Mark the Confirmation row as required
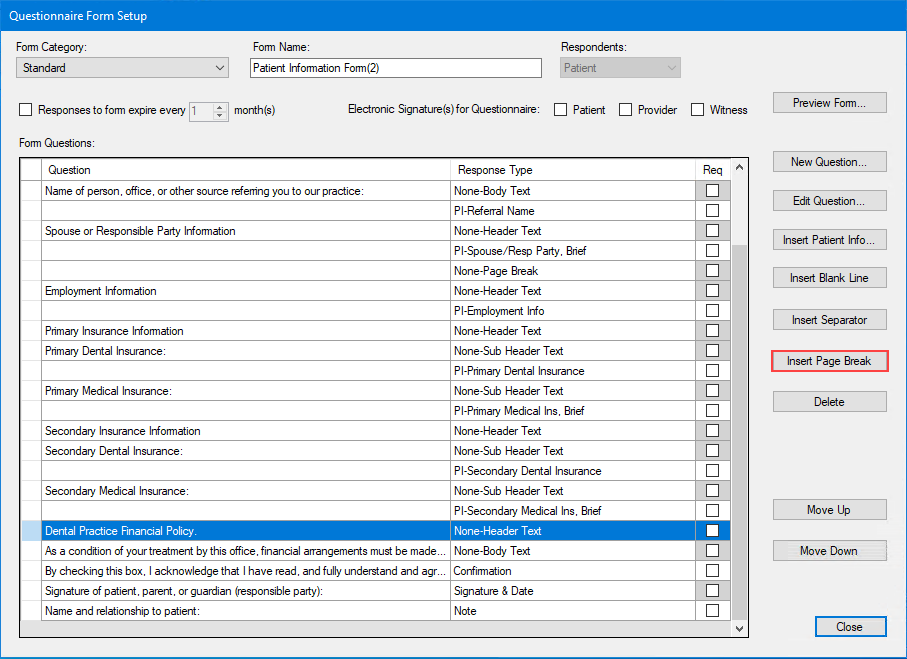This screenshot has width=907, height=659. pos(712,571)
